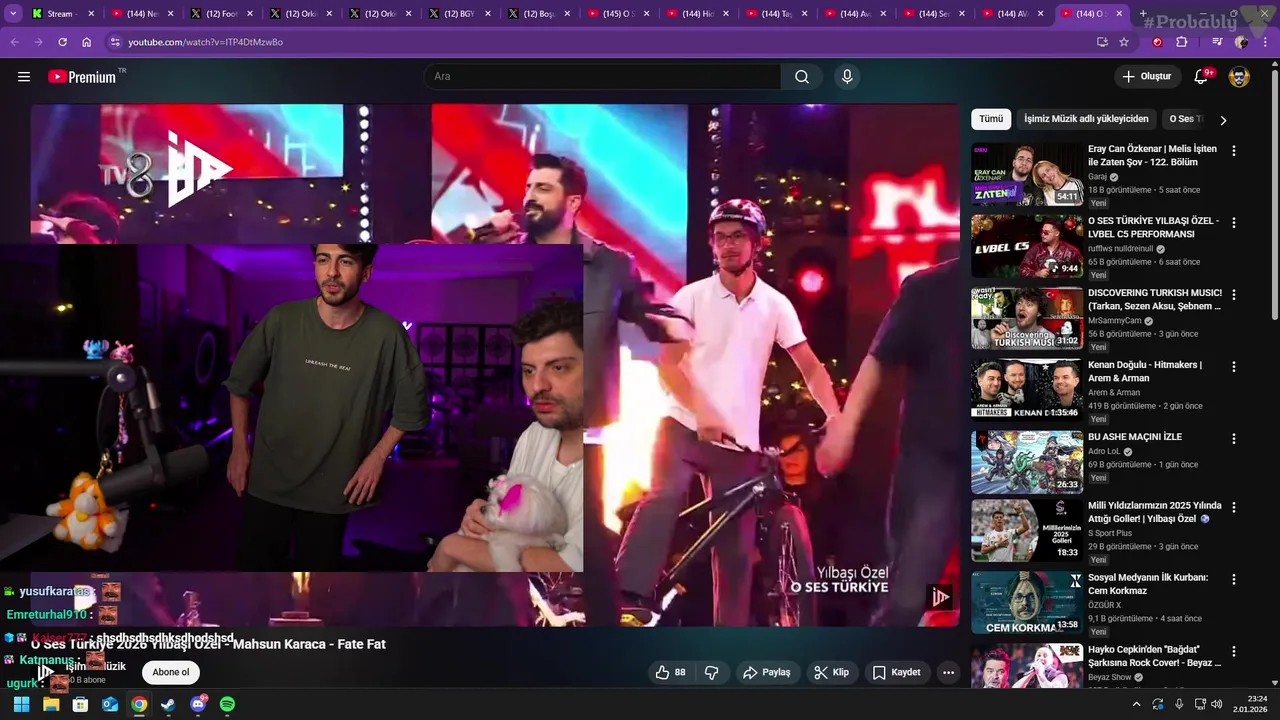The image size is (1280, 720).
Task: Open Outlook from taskbar
Action: (110, 704)
